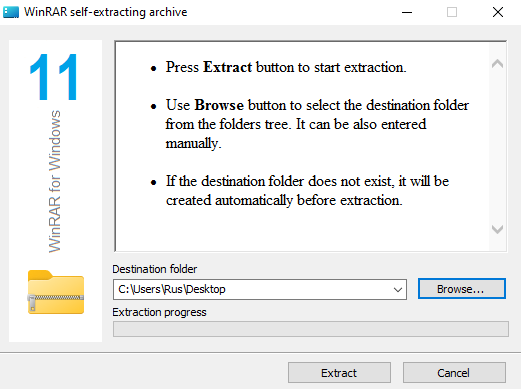Close the WinRAR self-extracting archive window
This screenshot has width=521, height=389.
[498, 12]
